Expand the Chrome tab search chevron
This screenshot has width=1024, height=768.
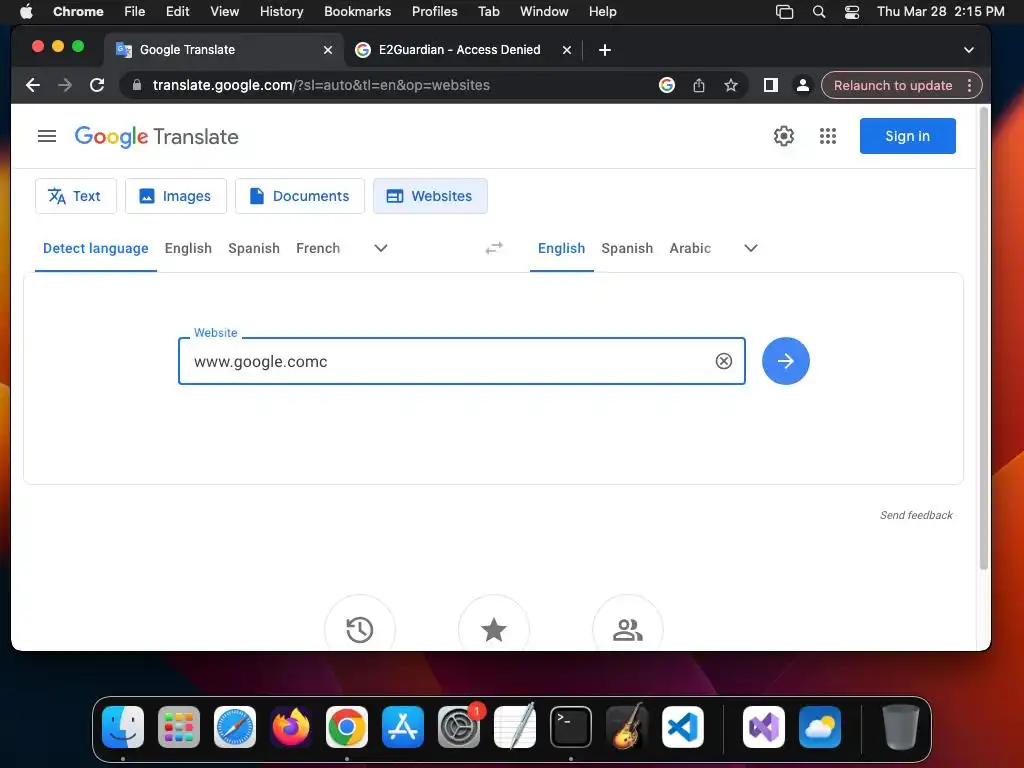click(969, 50)
